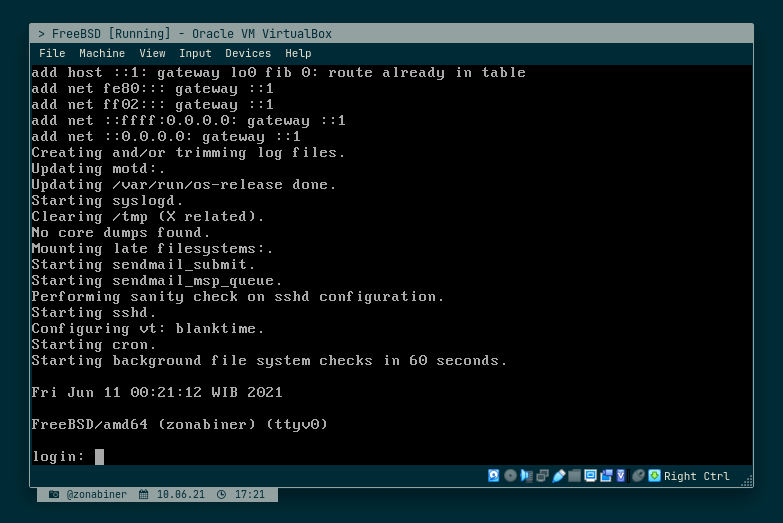Click the green keyboard capture arrow icon
The height and width of the screenshot is (523, 783).
[x=654, y=476]
